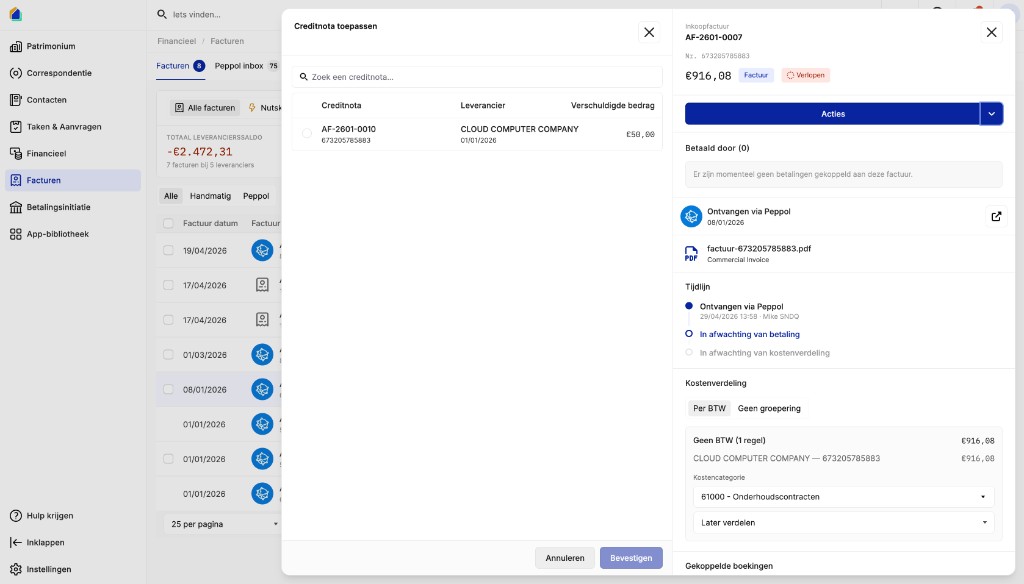
Task: Click the search magnifier in top bar
Action: [x=162, y=14]
